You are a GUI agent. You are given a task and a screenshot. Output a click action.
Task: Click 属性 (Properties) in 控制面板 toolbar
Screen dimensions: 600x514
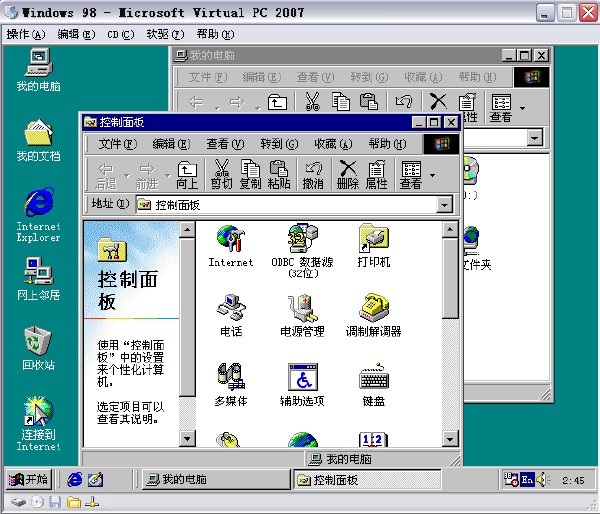pos(377,175)
